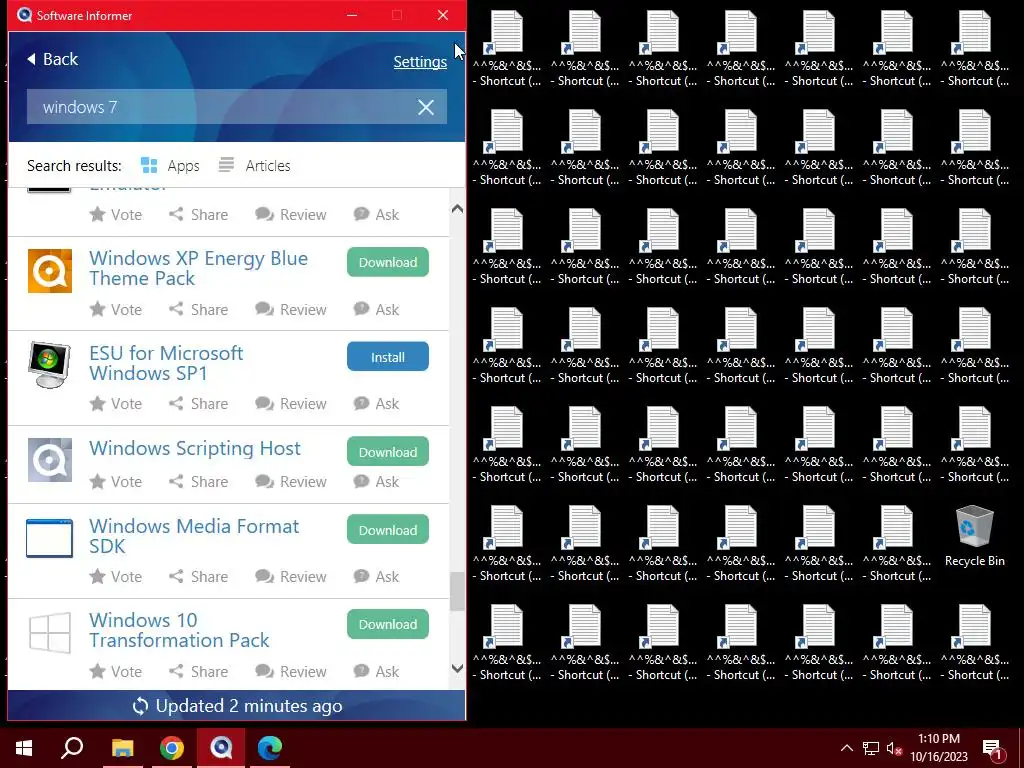The image size is (1024, 768).
Task: Ask about Windows Media Format SDK
Action: pyautogui.click(x=376, y=577)
